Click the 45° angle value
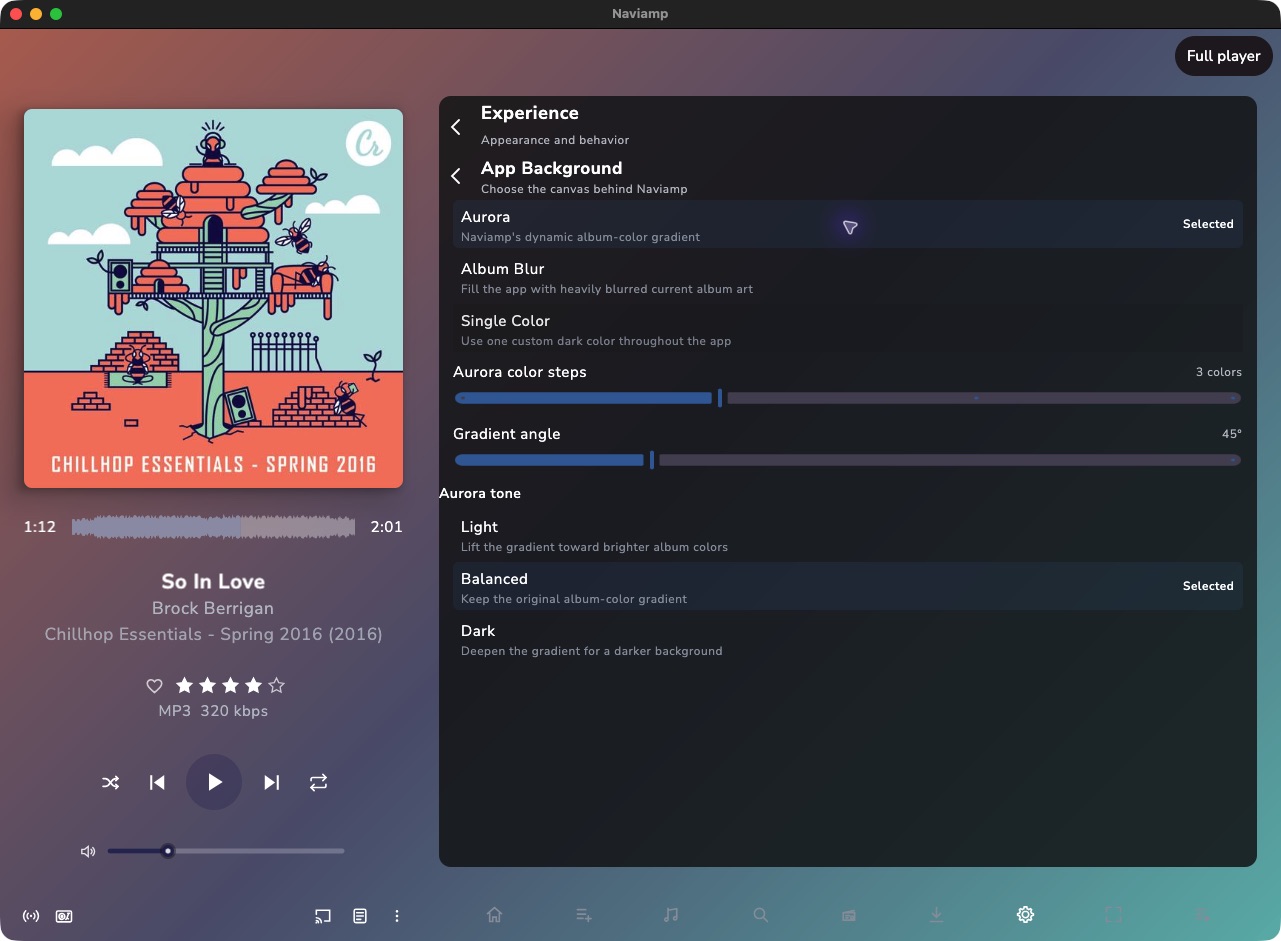 click(1231, 434)
